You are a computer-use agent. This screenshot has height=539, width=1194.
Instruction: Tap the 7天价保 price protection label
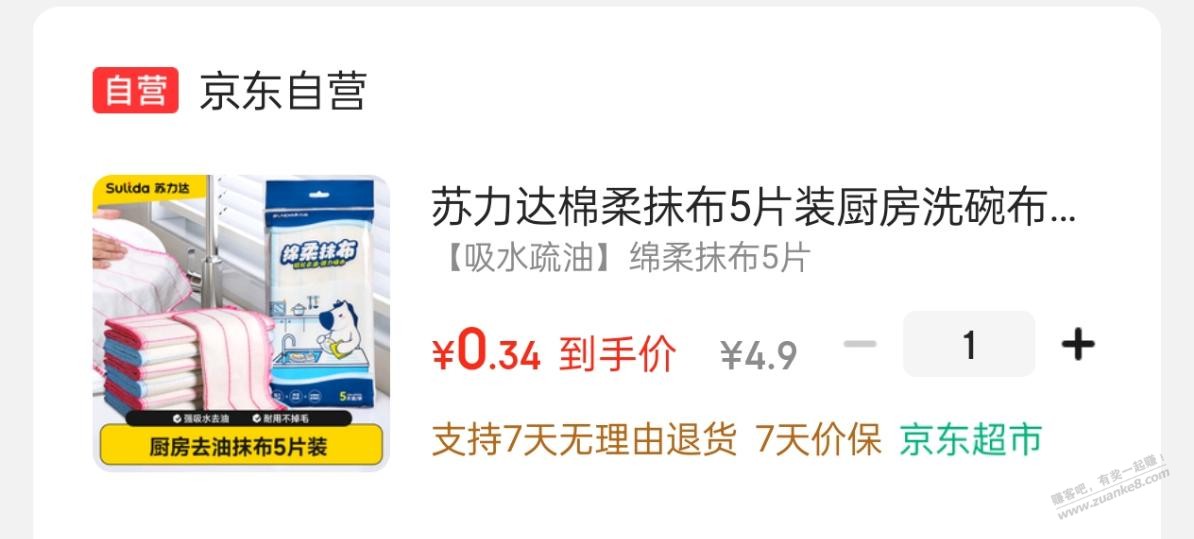coord(819,439)
